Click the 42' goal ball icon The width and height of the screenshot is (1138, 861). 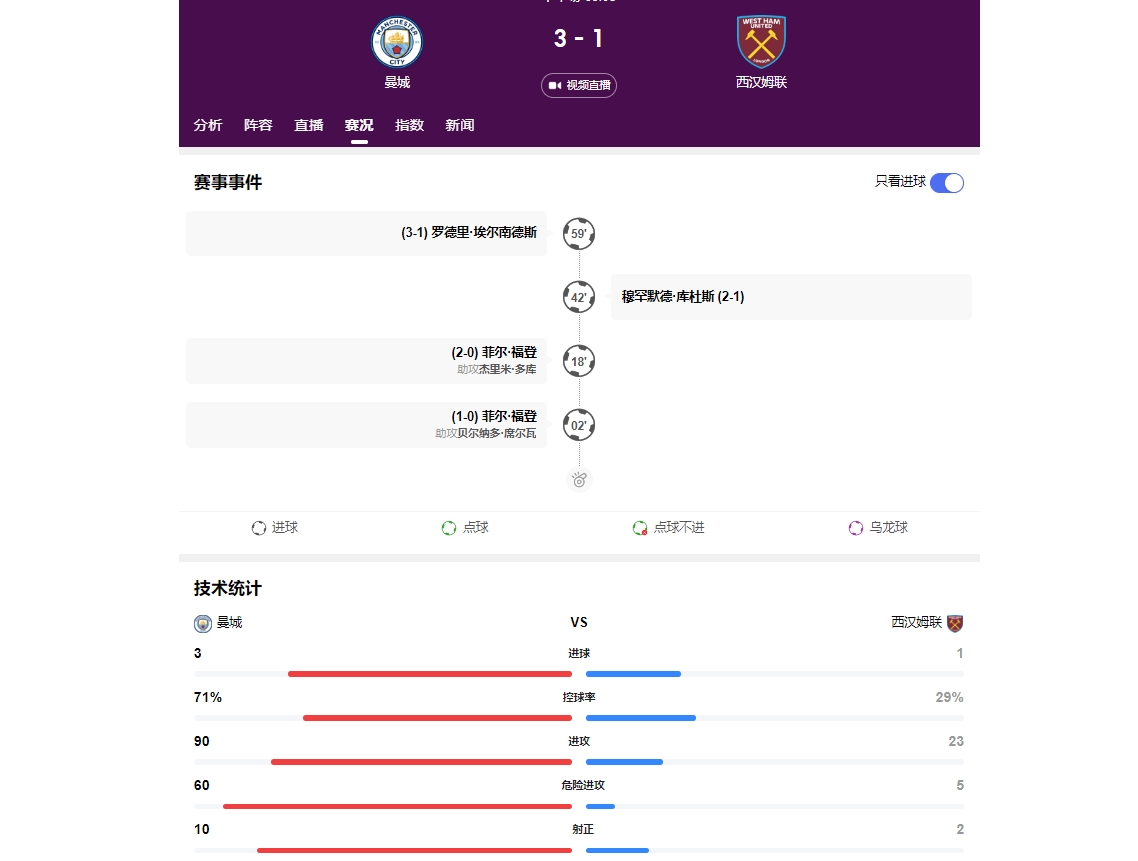579,297
